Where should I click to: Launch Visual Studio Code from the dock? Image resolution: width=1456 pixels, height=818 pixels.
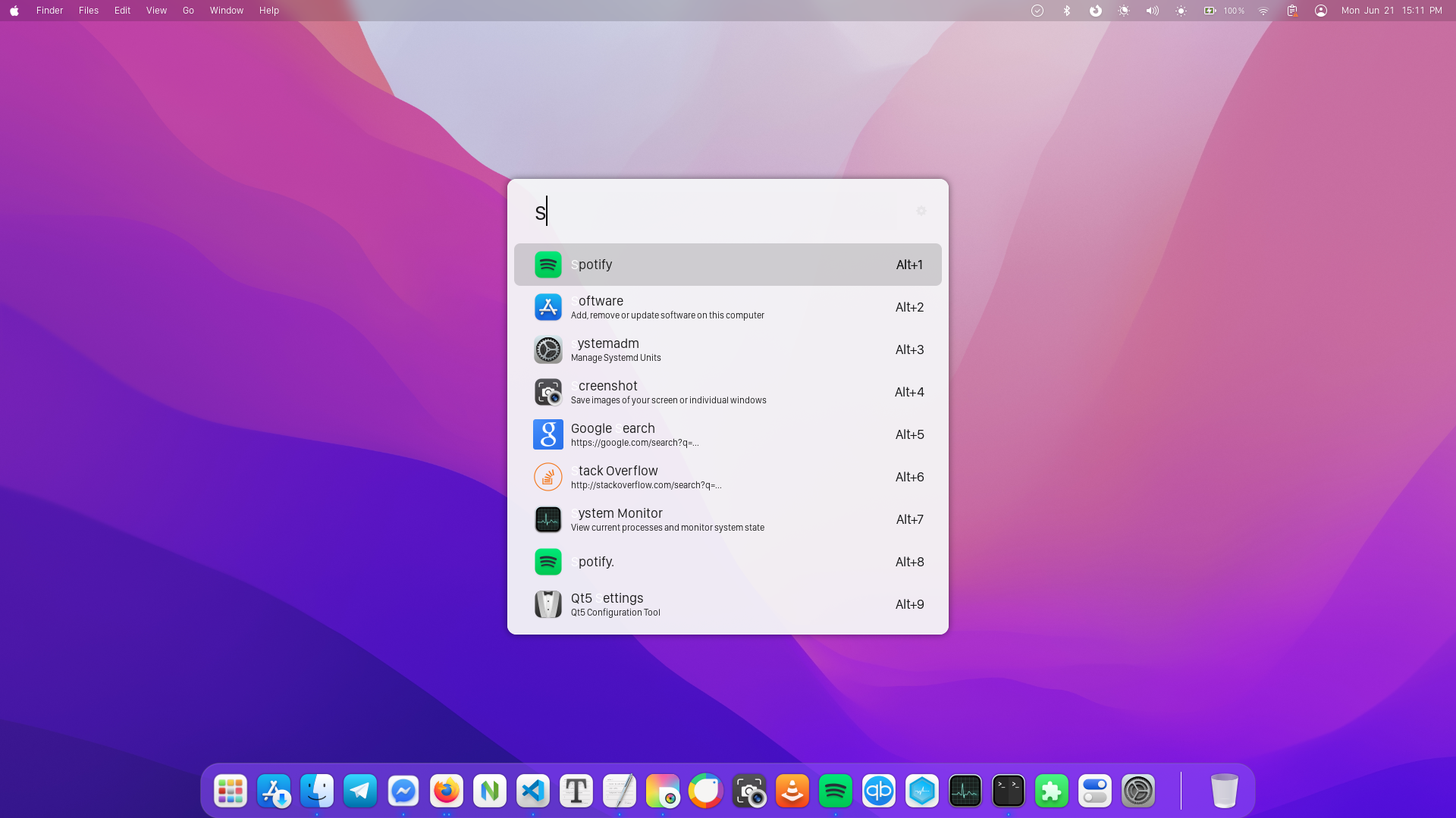coord(533,791)
